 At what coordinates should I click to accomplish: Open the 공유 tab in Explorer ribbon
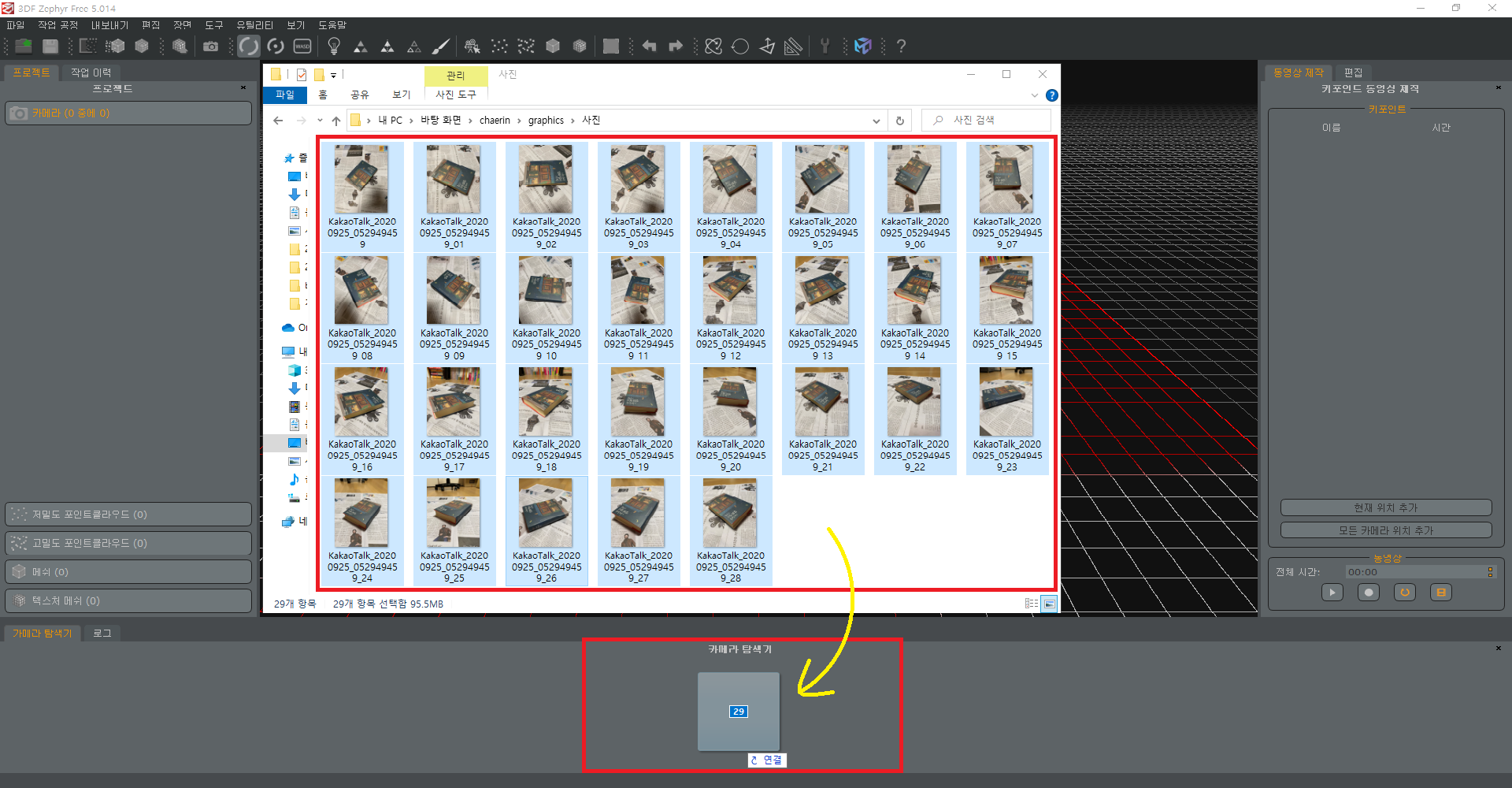click(360, 95)
